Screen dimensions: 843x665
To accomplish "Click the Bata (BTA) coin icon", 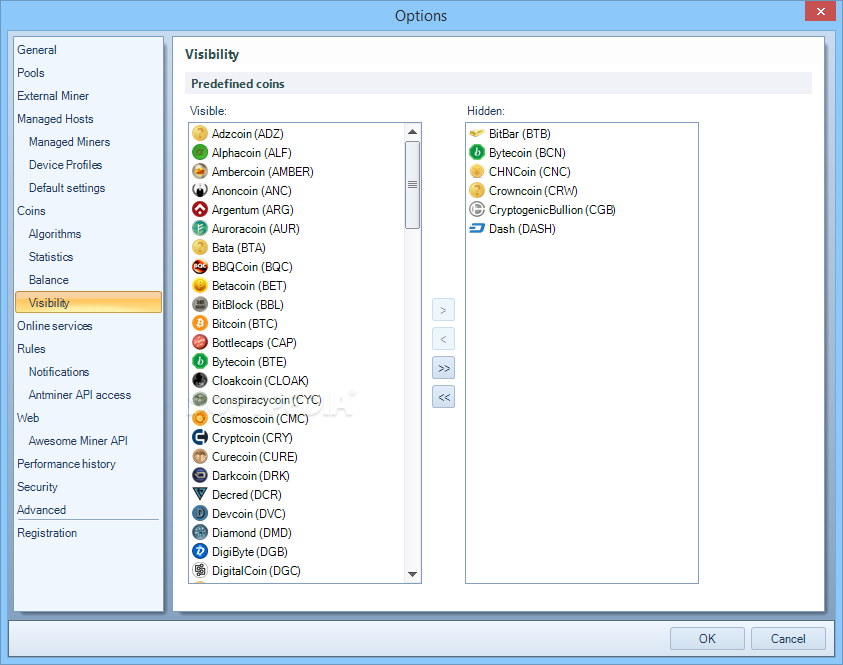I will [200, 247].
